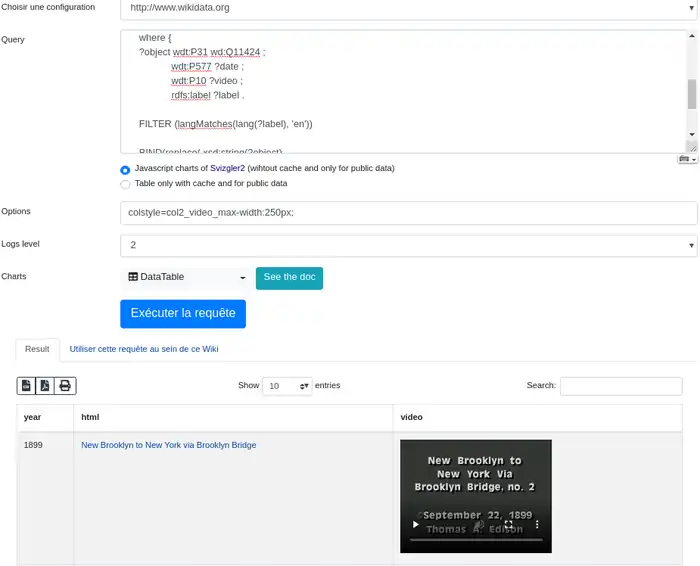Viewport: 700px width, 566px height.
Task: Open the Logs level dropdown
Action: [x=408, y=245]
